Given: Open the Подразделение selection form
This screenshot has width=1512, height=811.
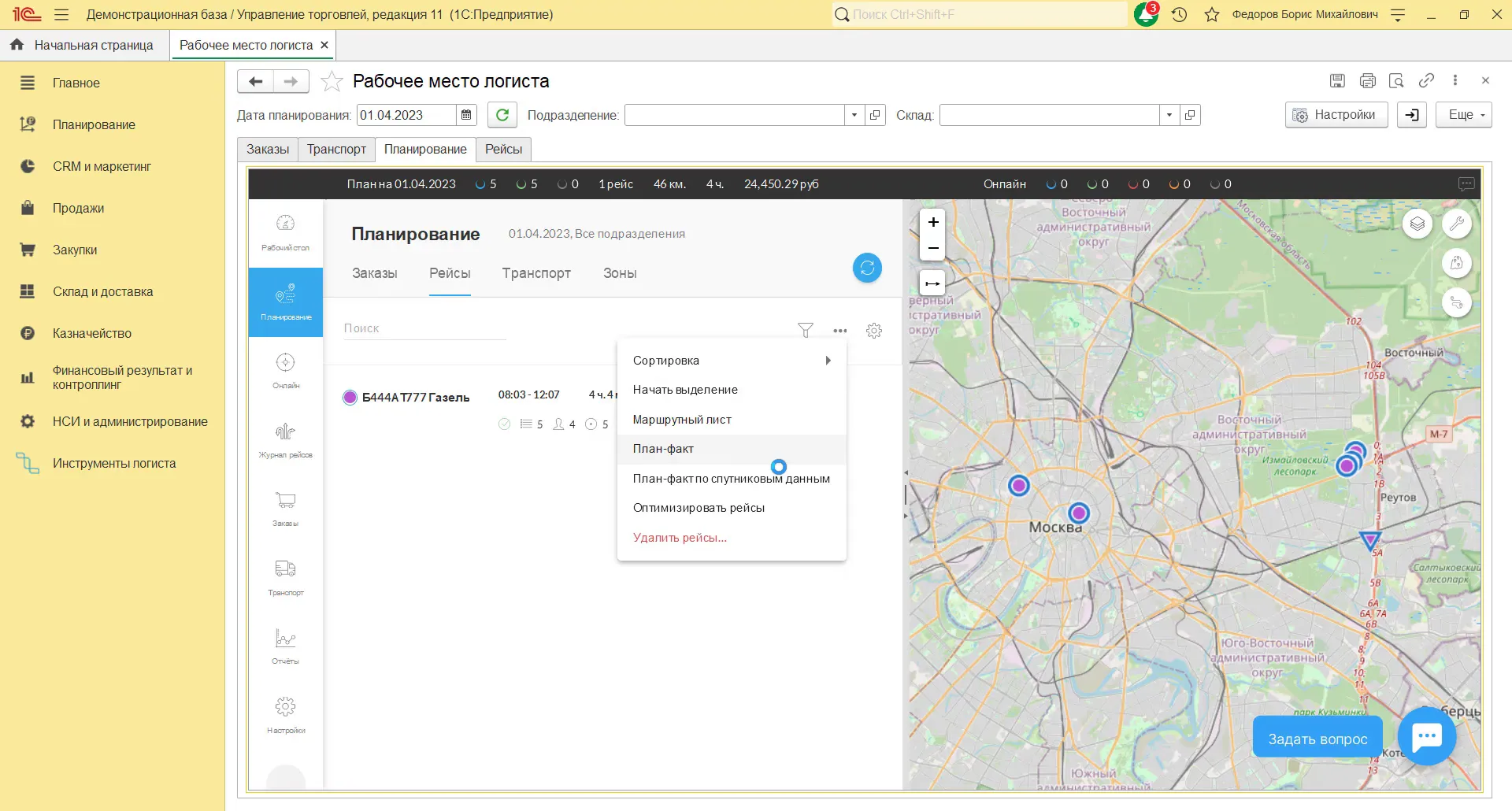Looking at the screenshot, I should (x=875, y=115).
